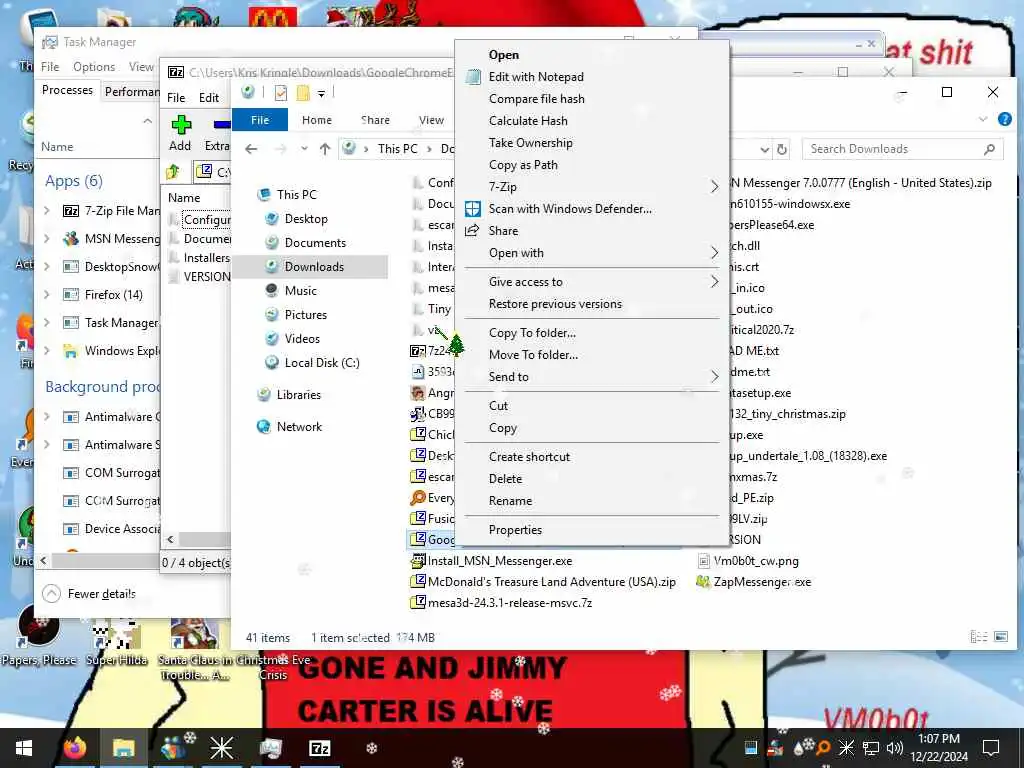The width and height of the screenshot is (1024, 768).
Task: Open 7-Zip File menu
Action: tap(176, 98)
